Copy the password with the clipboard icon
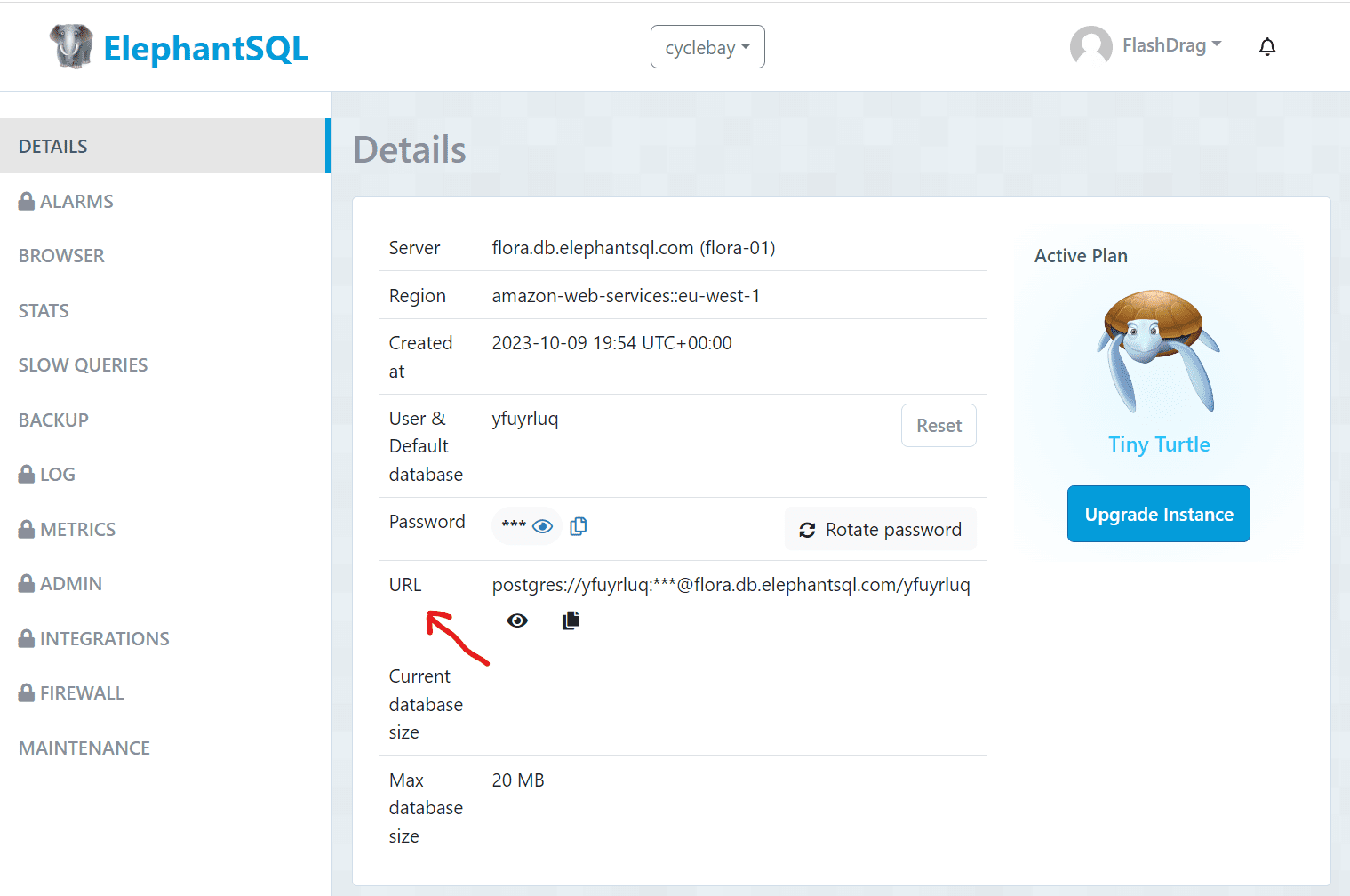This screenshot has width=1350, height=896. [579, 526]
